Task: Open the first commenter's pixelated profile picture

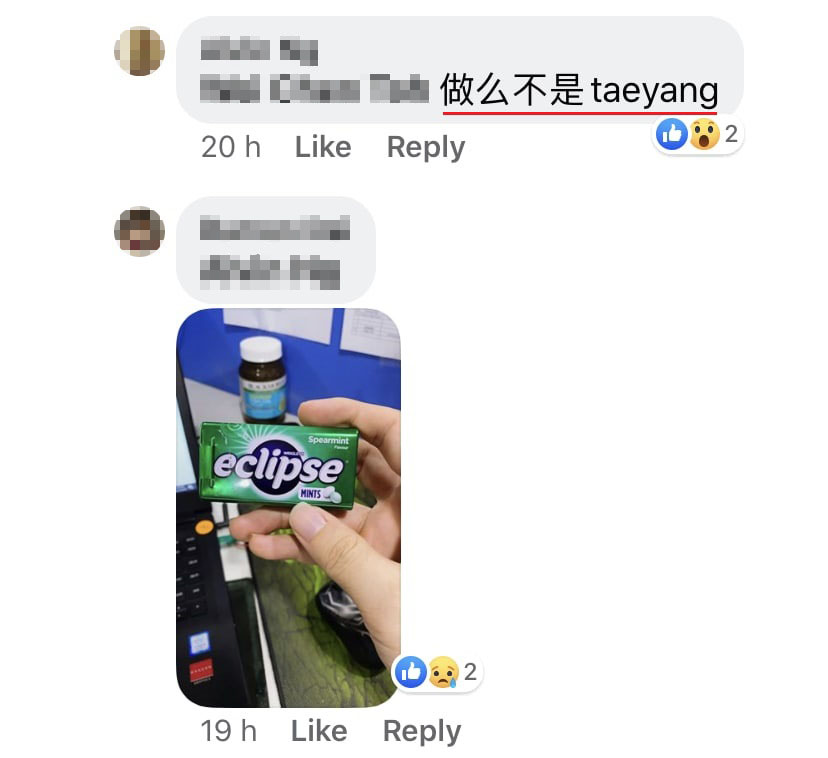Action: pyautogui.click(x=139, y=51)
